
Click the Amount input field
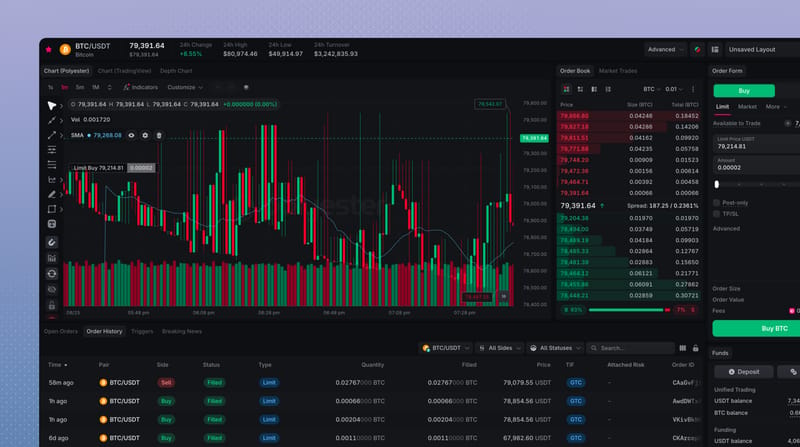click(x=756, y=165)
